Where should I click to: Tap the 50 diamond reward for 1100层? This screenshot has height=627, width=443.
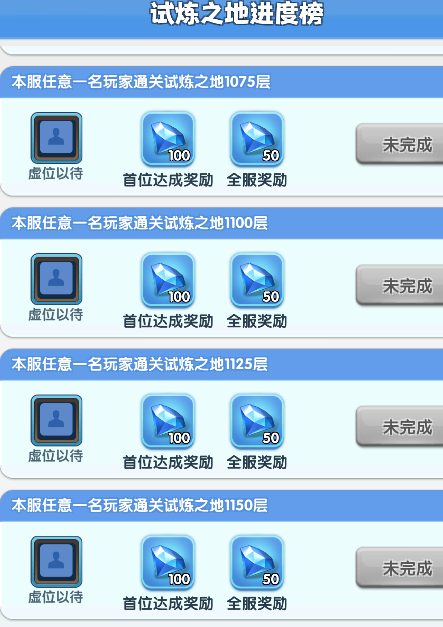[x=257, y=280]
